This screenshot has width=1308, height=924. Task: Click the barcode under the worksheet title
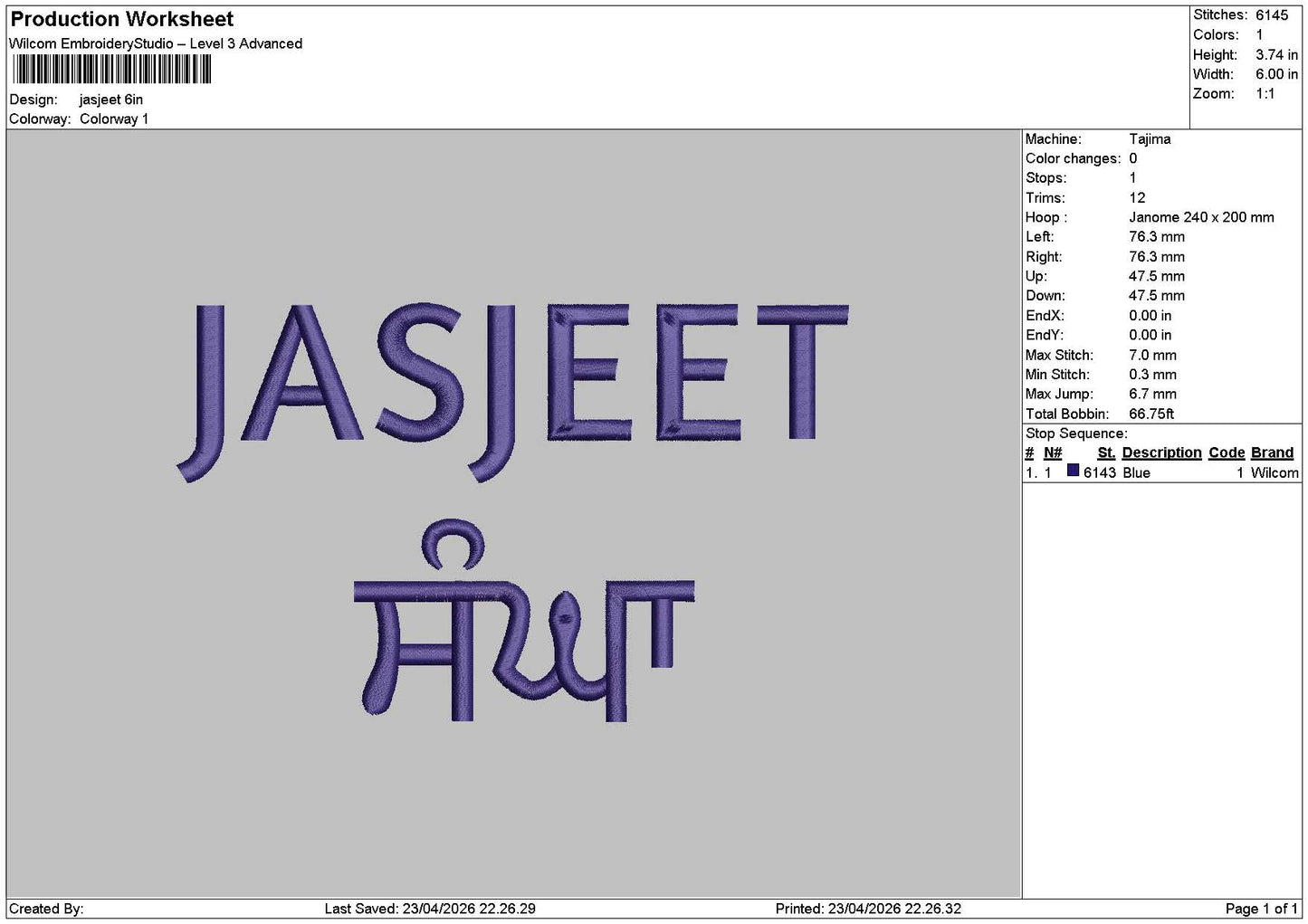tap(112, 70)
